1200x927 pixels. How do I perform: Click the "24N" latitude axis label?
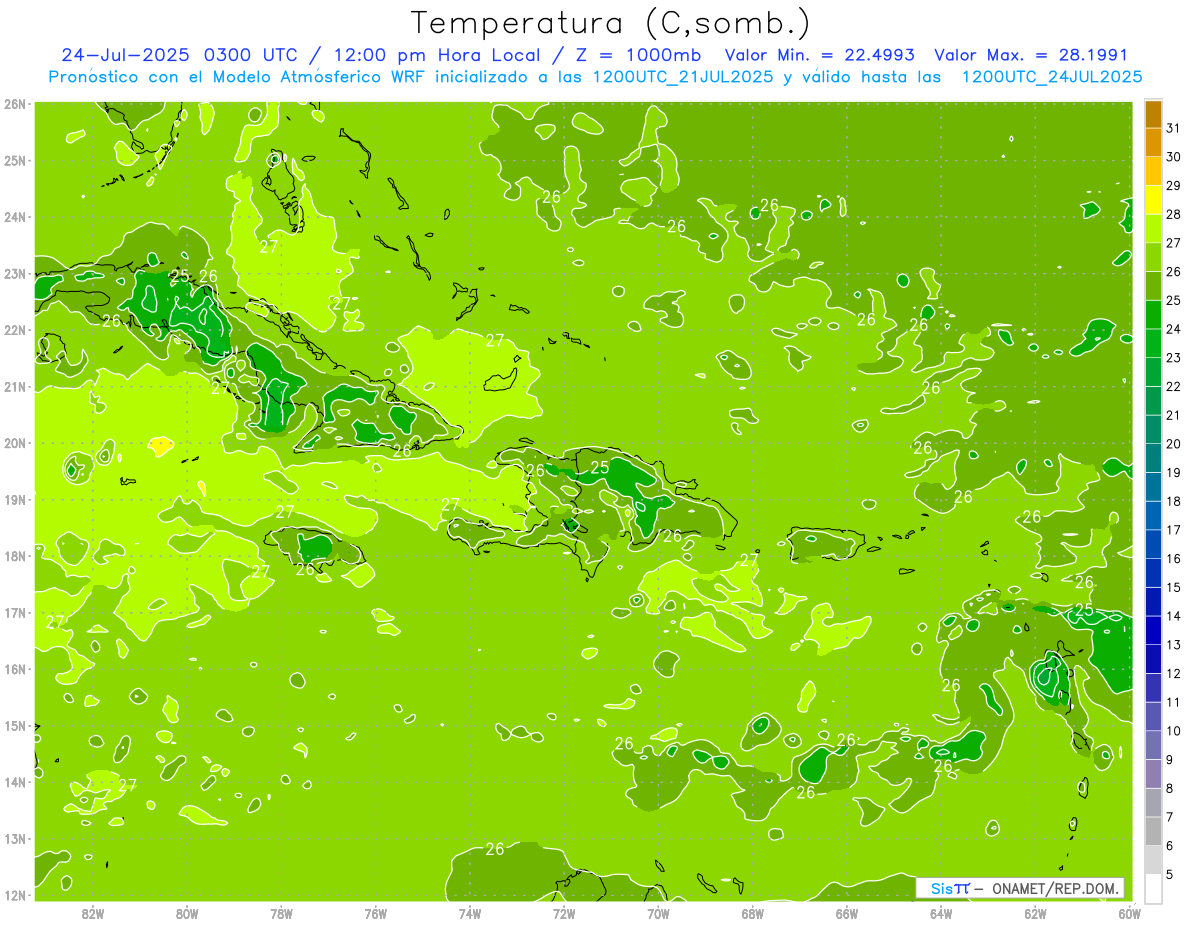(15, 217)
